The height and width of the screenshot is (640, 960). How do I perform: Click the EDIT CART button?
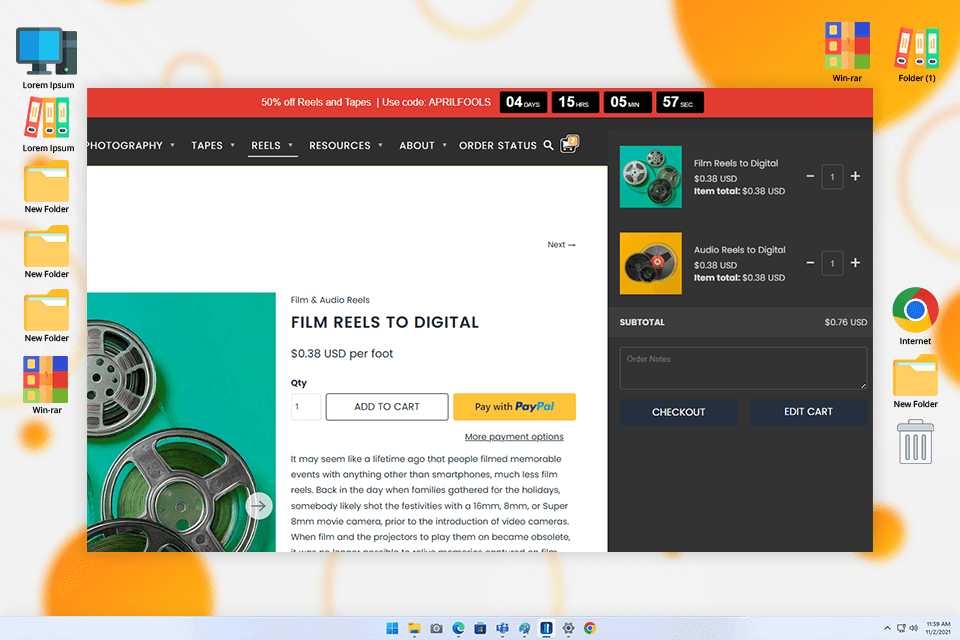click(808, 412)
